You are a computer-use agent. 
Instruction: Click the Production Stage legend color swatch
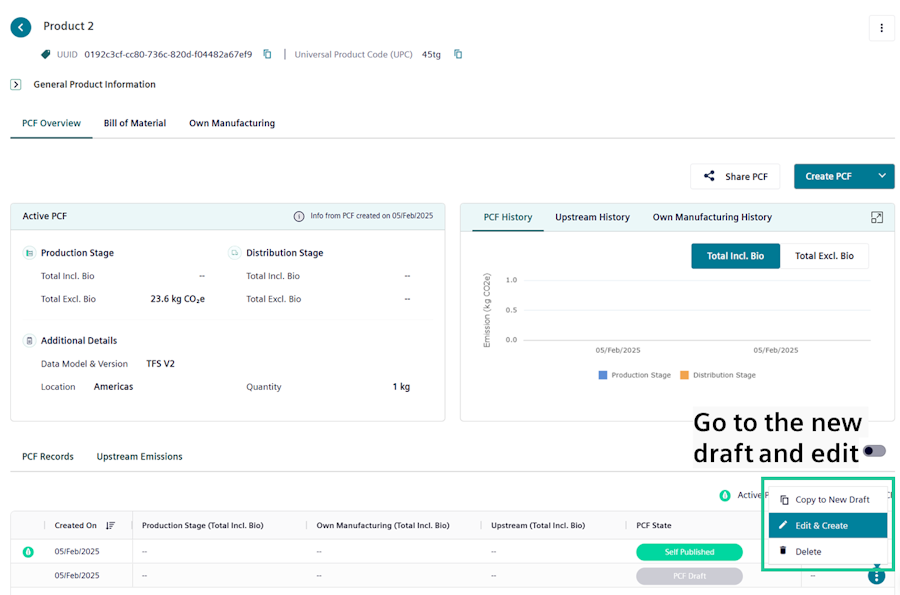pyautogui.click(x=603, y=375)
